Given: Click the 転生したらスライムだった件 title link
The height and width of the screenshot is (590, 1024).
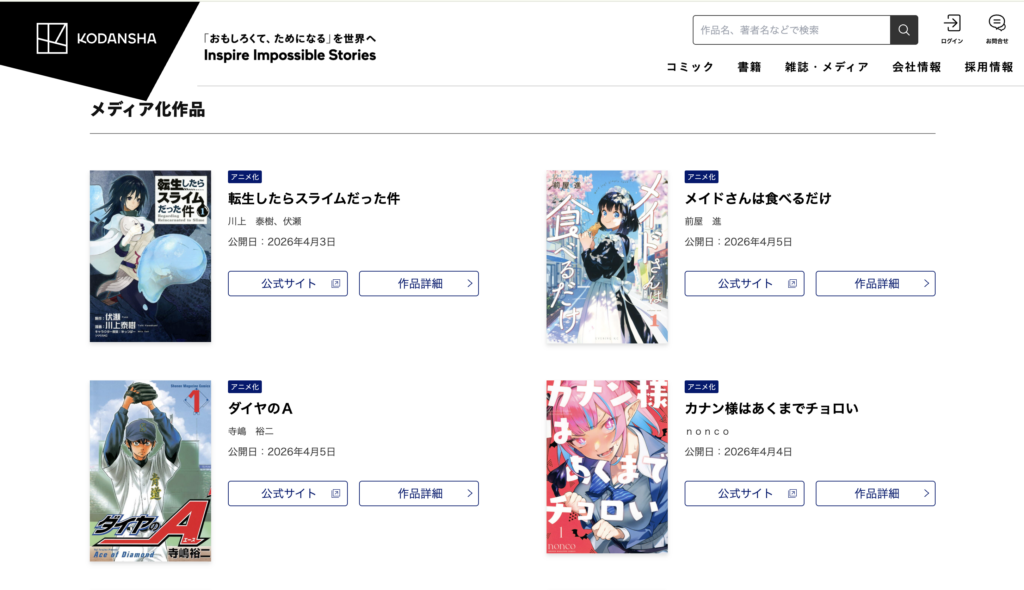Looking at the screenshot, I should coord(313,199).
